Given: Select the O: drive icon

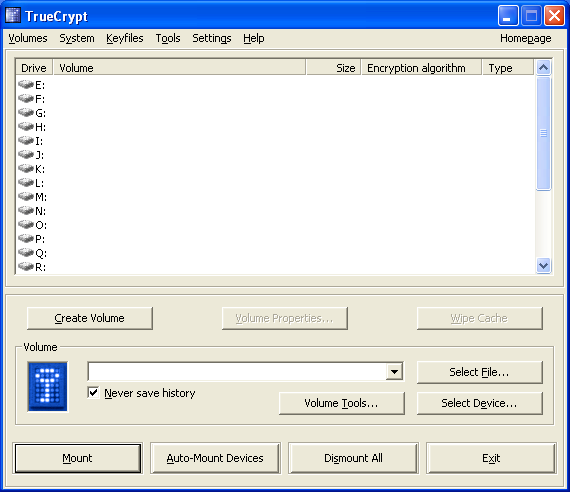Looking at the screenshot, I should (26, 224).
